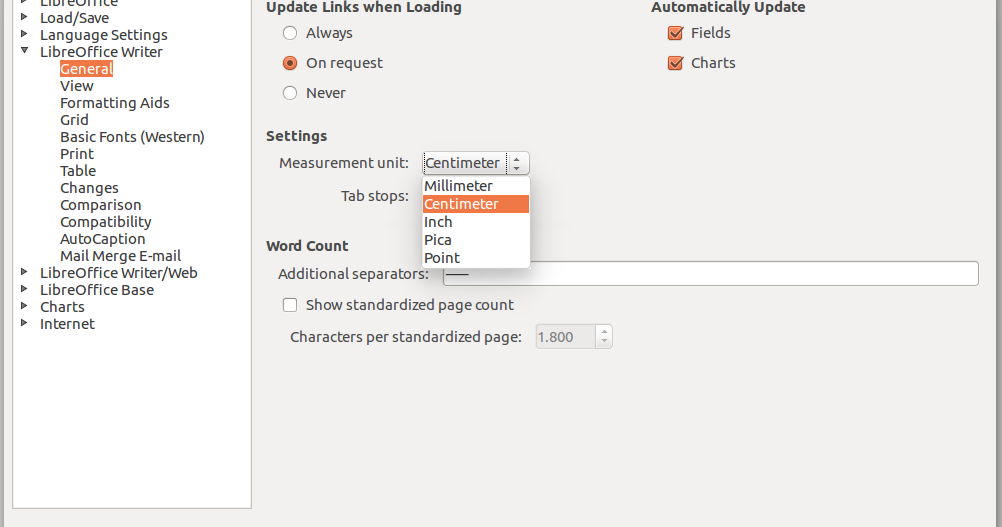Uncheck the Fields checkbox
This screenshot has height=527, width=1002.
click(675, 33)
